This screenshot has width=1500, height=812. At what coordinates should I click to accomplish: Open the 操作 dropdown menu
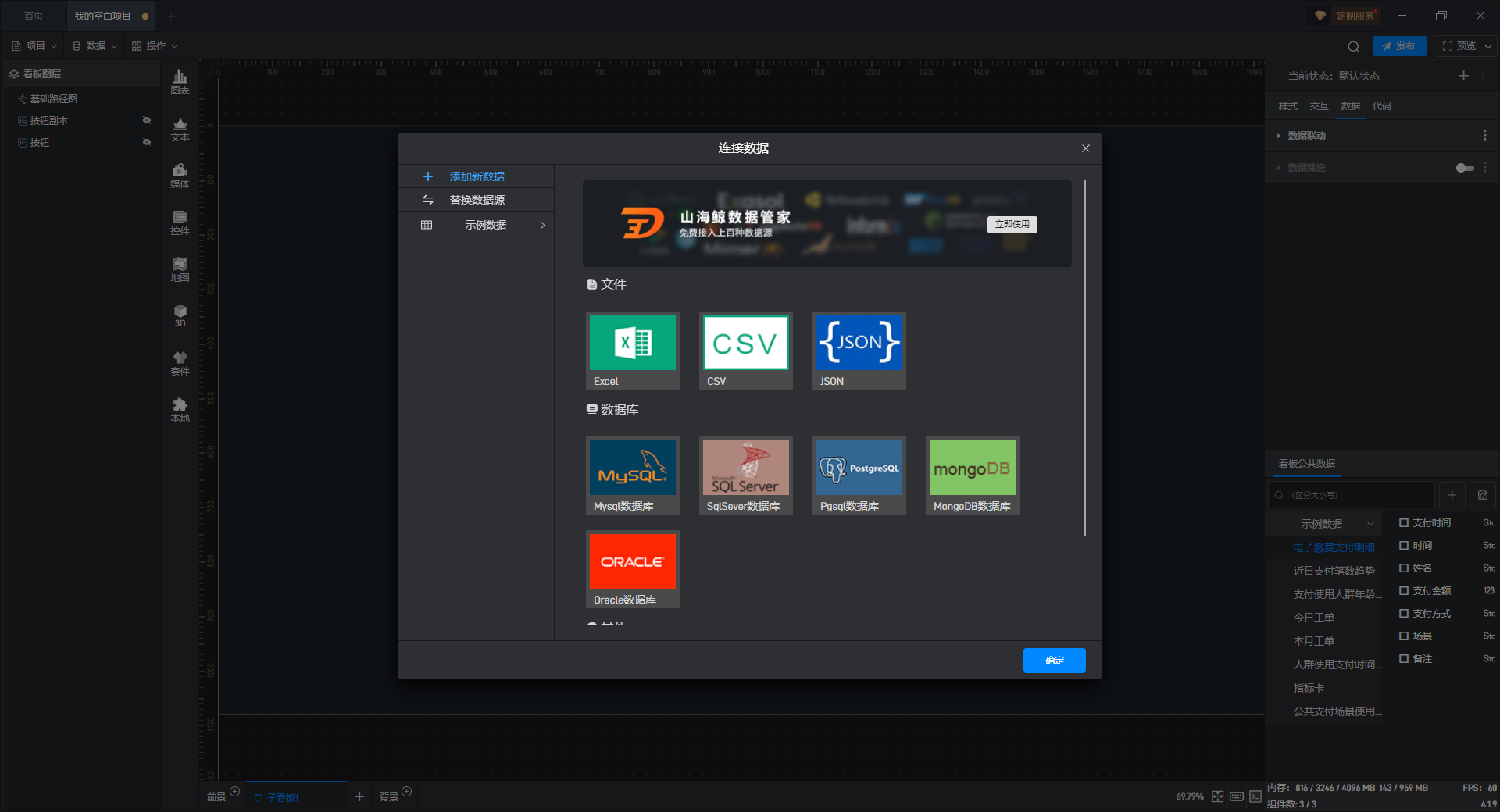tap(155, 46)
